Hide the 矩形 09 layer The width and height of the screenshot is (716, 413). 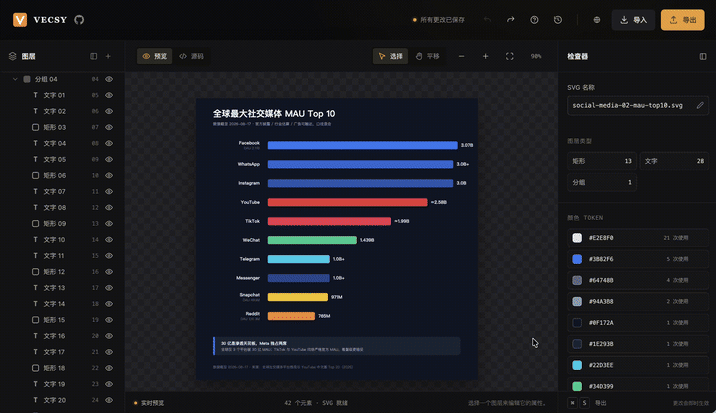point(109,223)
